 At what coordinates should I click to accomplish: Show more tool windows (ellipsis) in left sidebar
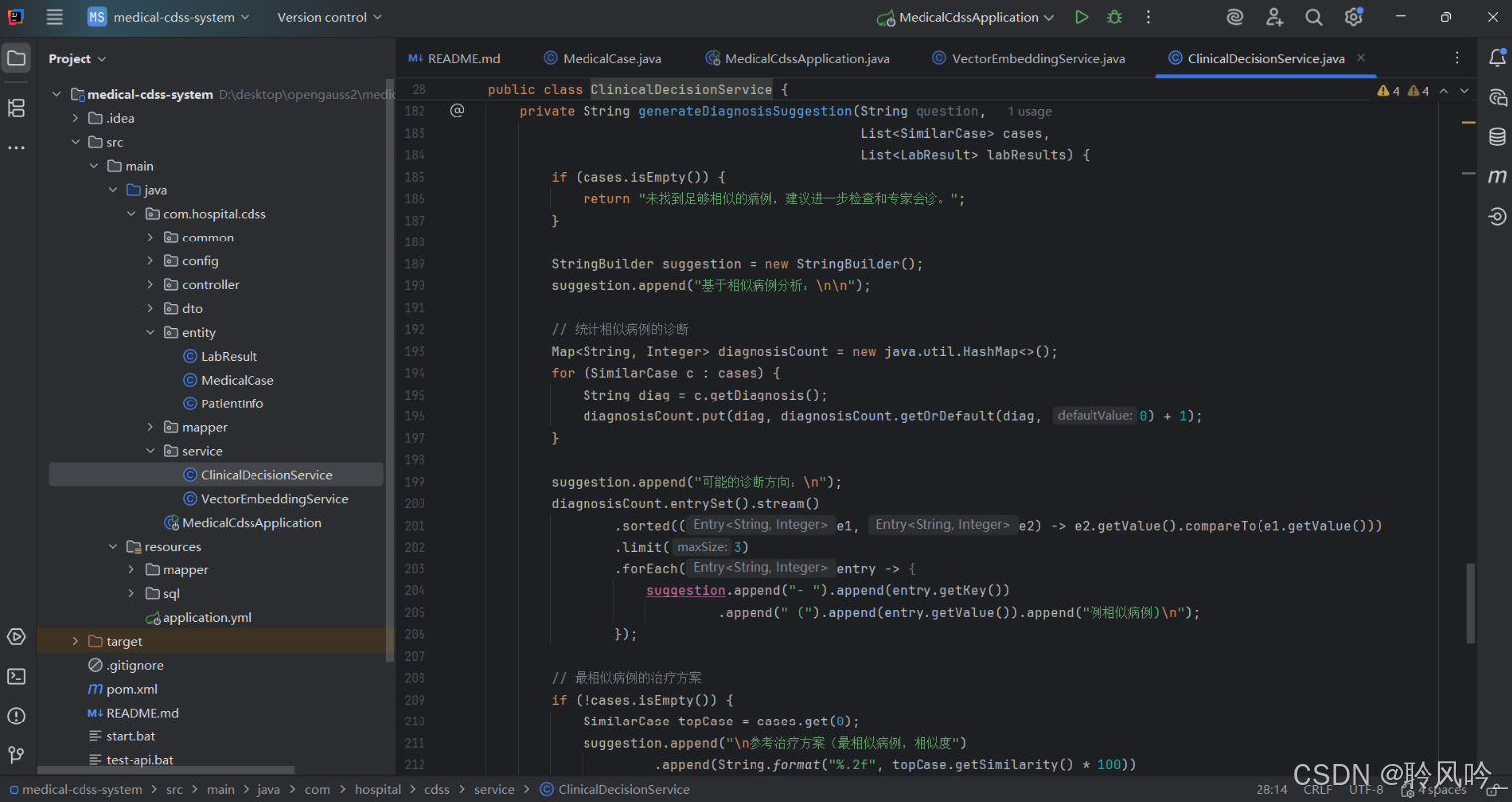(x=16, y=148)
